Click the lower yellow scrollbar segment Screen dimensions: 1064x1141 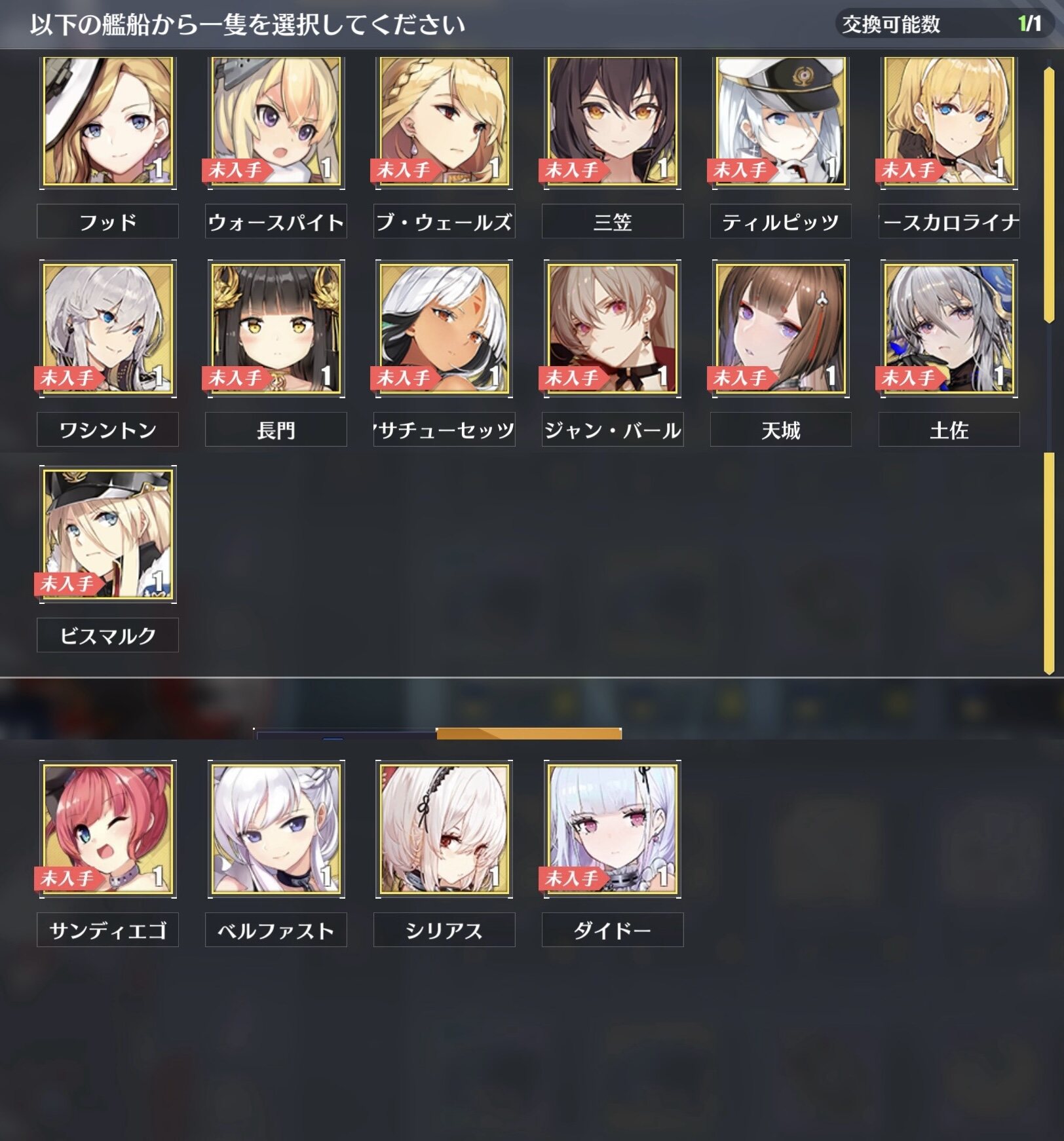pyautogui.click(x=1049, y=563)
